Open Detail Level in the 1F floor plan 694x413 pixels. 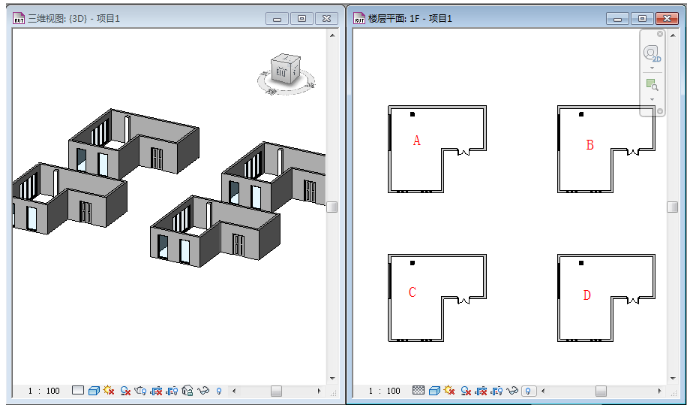click(x=418, y=390)
